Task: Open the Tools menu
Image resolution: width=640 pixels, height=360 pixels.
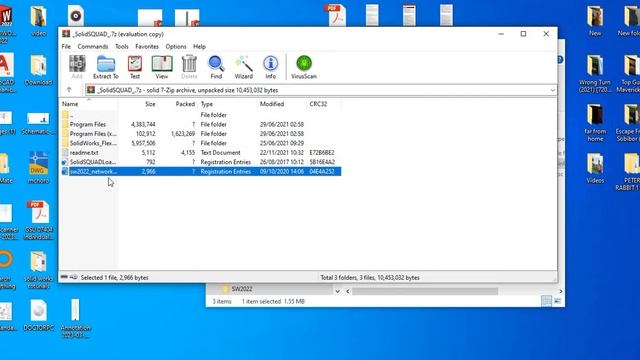Action: [x=122, y=47]
